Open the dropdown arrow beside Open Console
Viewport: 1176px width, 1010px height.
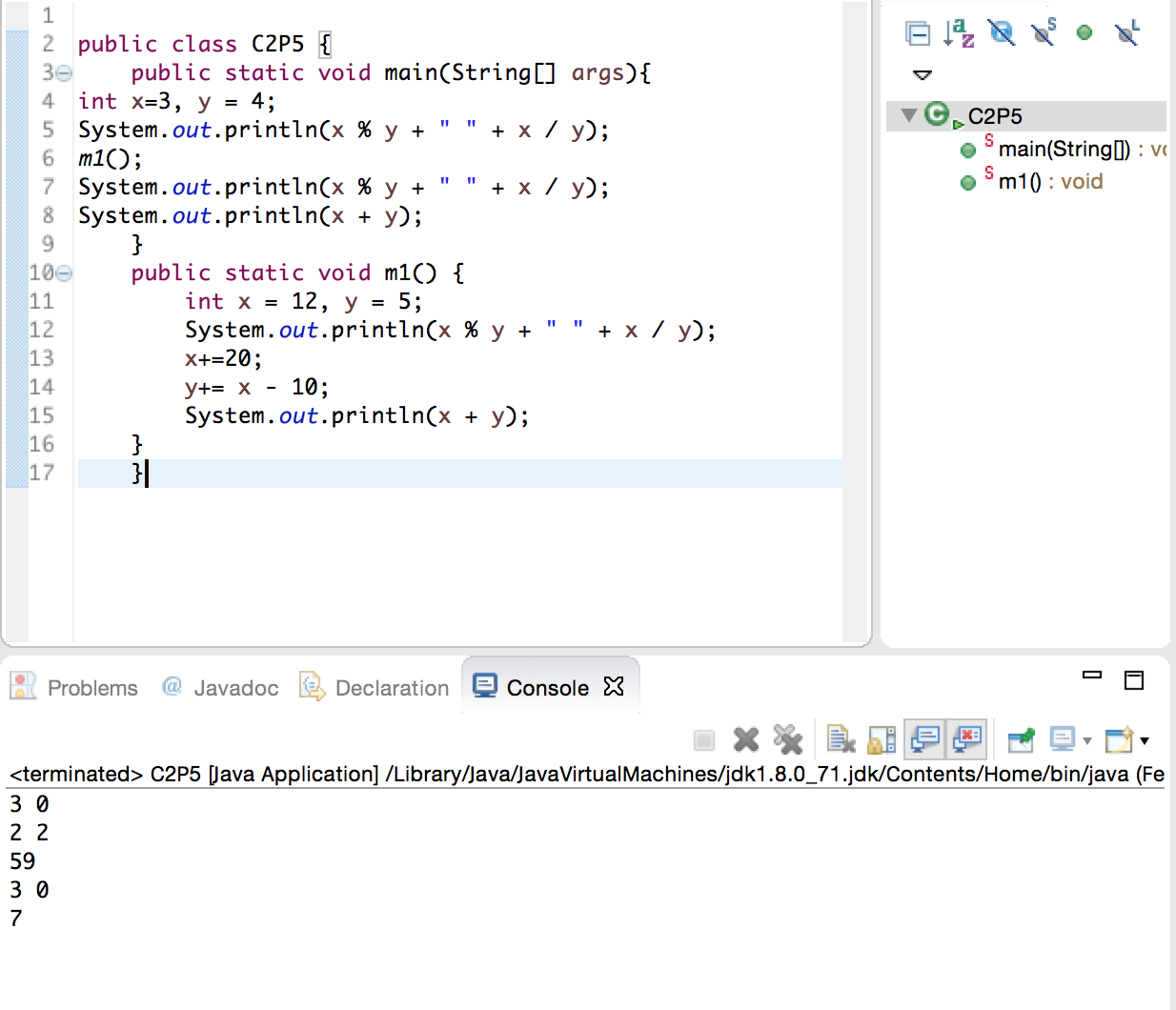click(x=1145, y=740)
